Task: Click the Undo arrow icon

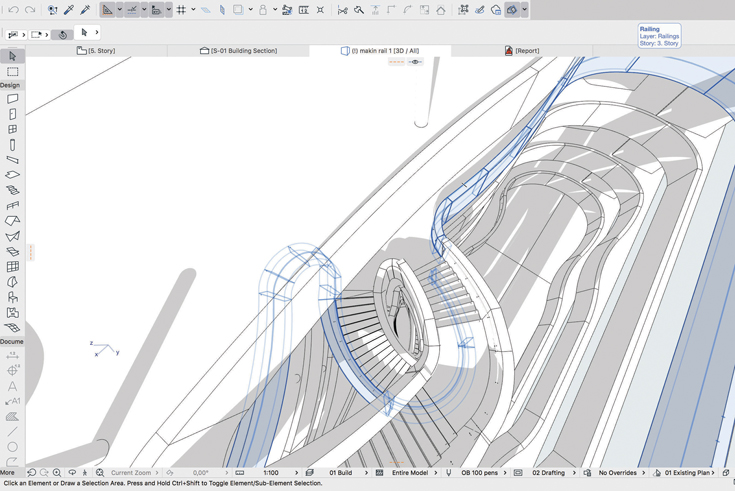Action: coord(13,10)
